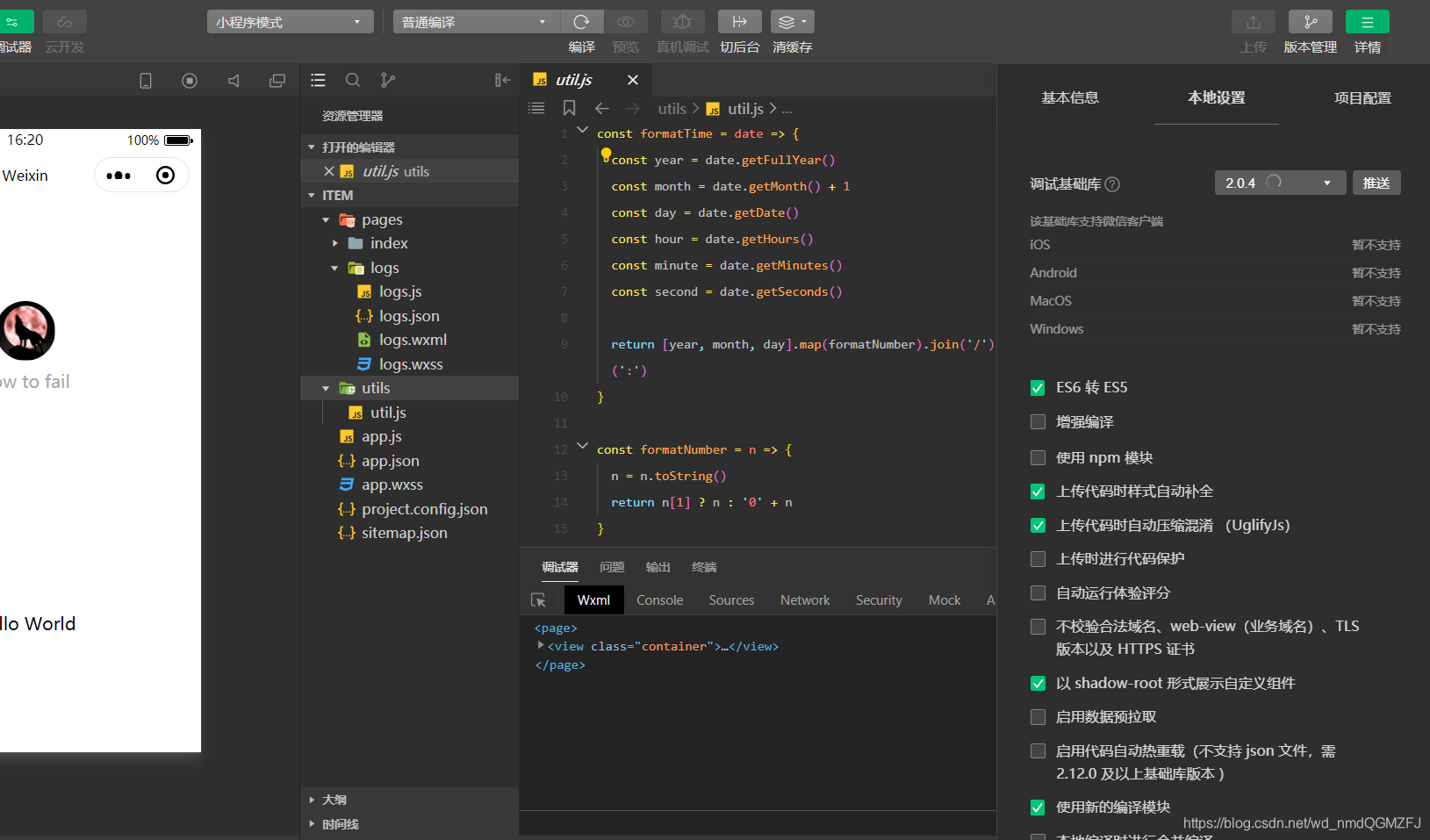This screenshot has height=840, width=1430.
Task: Click wolf avatar image in simulator
Action: pos(26,330)
